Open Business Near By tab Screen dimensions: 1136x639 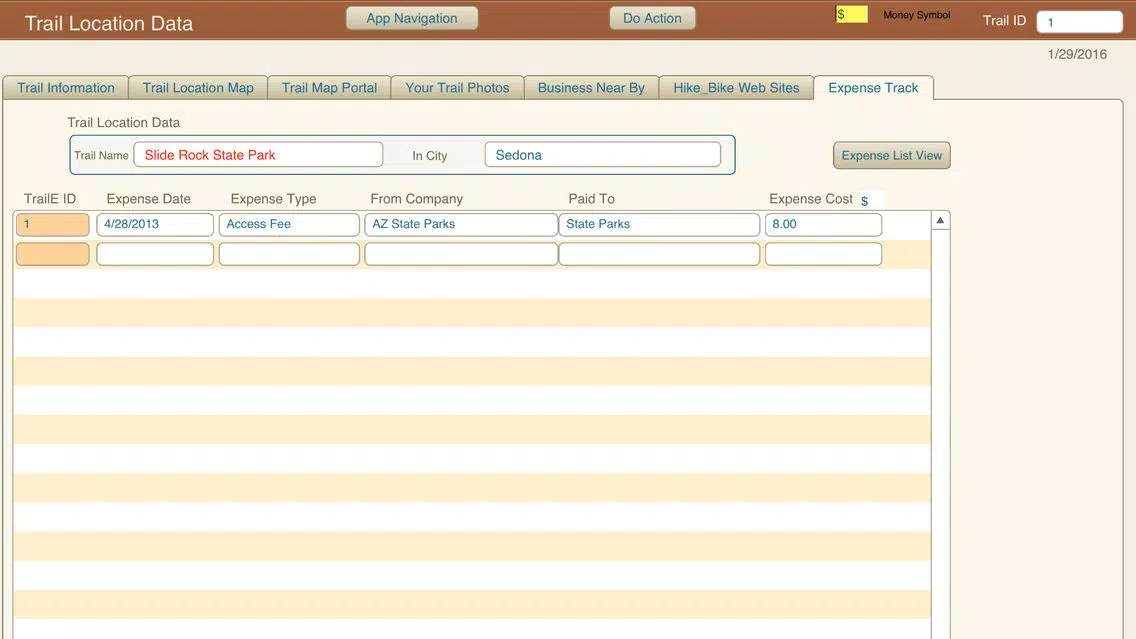click(590, 88)
